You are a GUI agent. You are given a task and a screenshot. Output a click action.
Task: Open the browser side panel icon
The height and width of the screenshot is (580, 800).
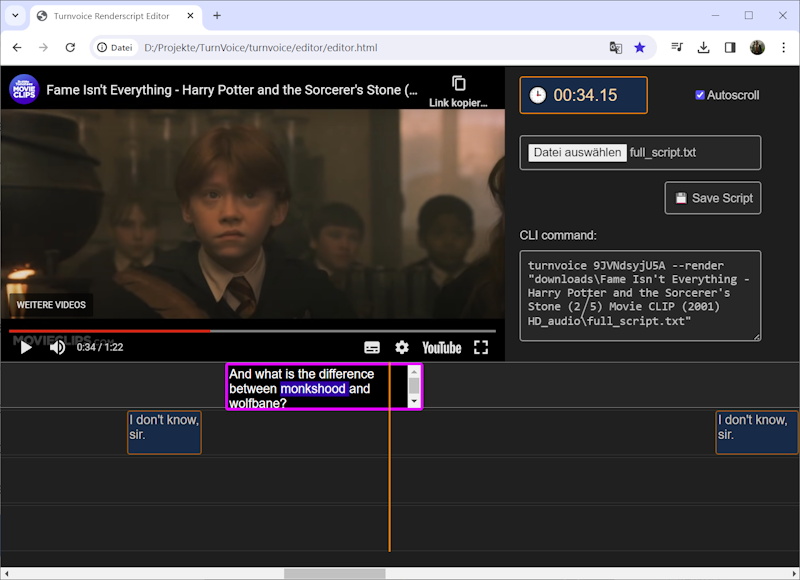pos(730,47)
